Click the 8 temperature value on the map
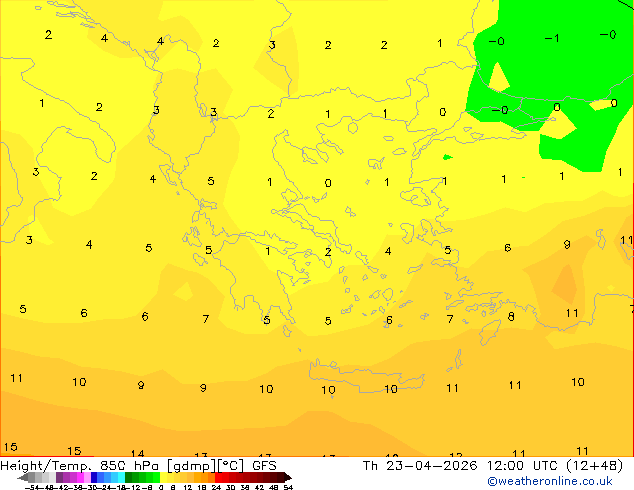The width and height of the screenshot is (634, 490). (511, 317)
